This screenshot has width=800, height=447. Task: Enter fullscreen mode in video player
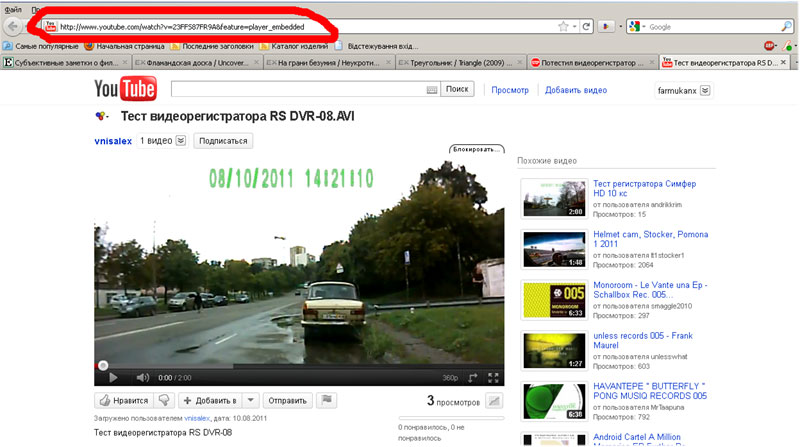tap(493, 377)
